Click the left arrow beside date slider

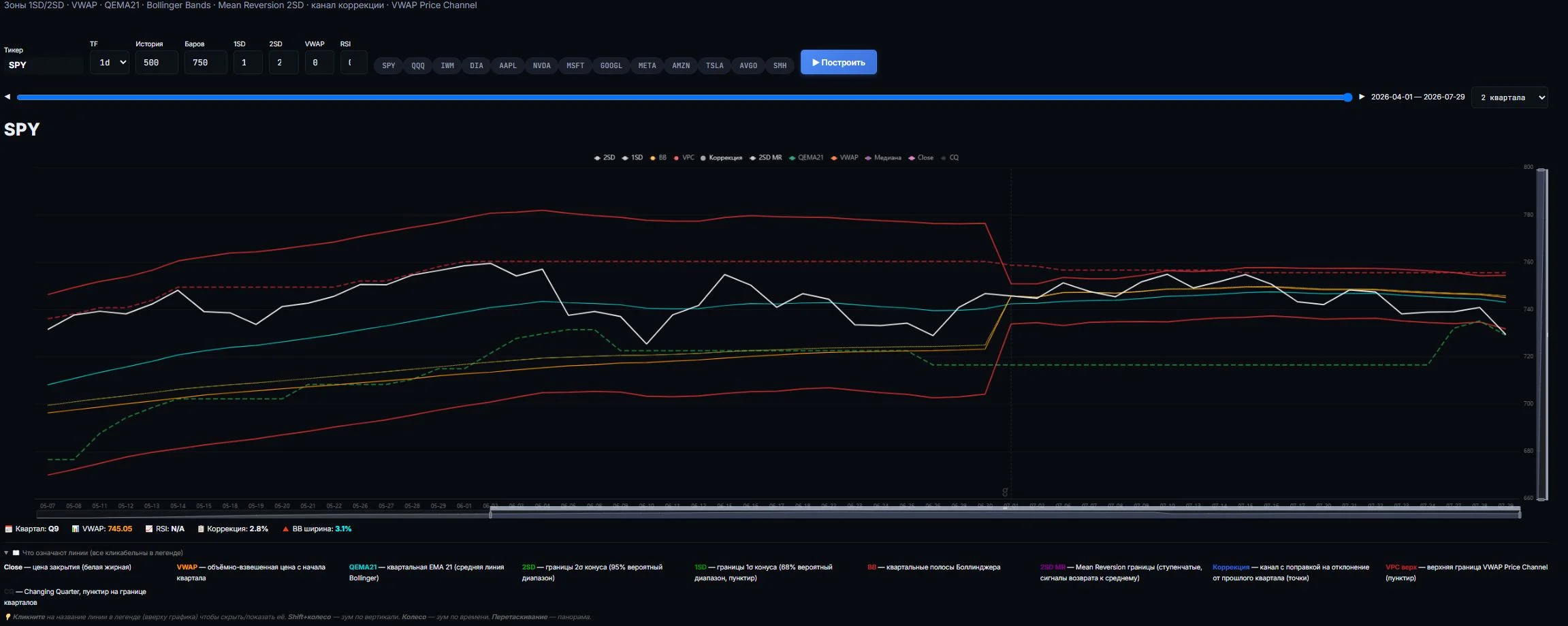click(7, 97)
